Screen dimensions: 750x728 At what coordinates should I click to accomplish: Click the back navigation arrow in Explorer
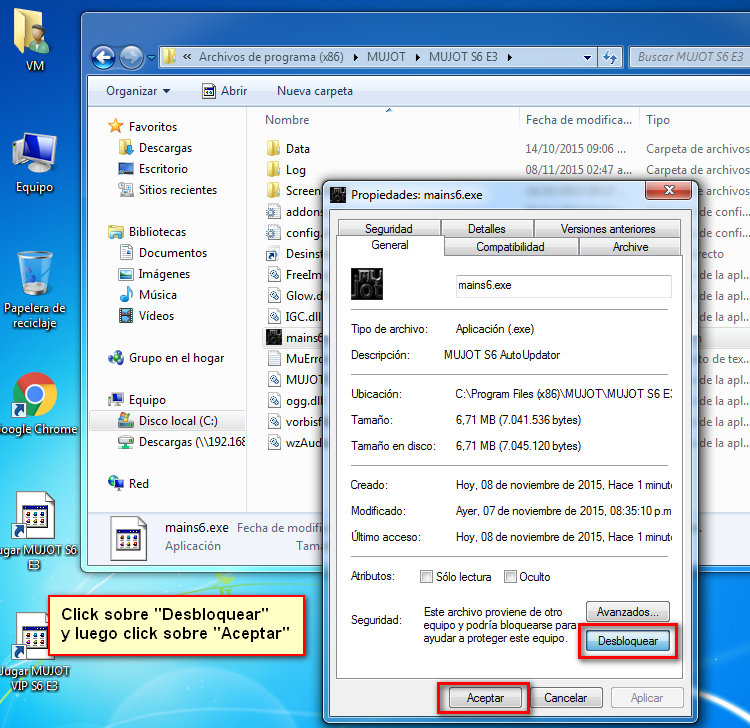point(103,57)
